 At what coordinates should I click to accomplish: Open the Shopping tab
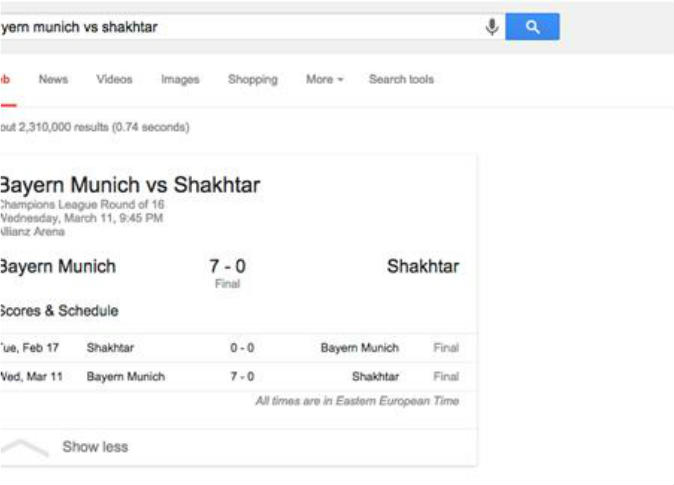pos(252,80)
